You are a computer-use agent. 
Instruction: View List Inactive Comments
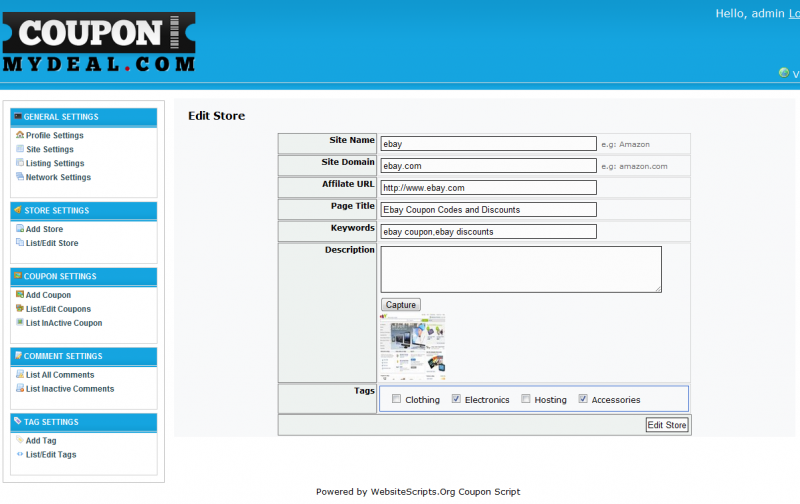tap(70, 389)
